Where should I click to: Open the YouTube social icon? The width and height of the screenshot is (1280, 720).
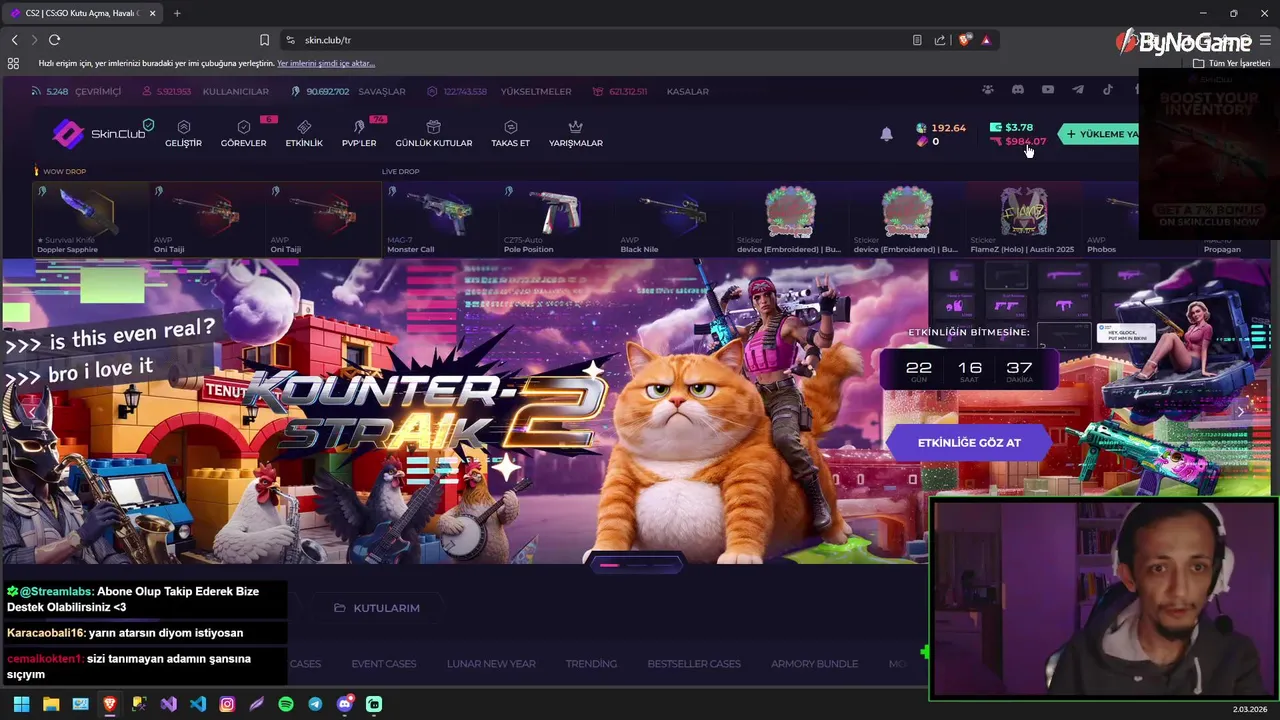click(x=1047, y=90)
